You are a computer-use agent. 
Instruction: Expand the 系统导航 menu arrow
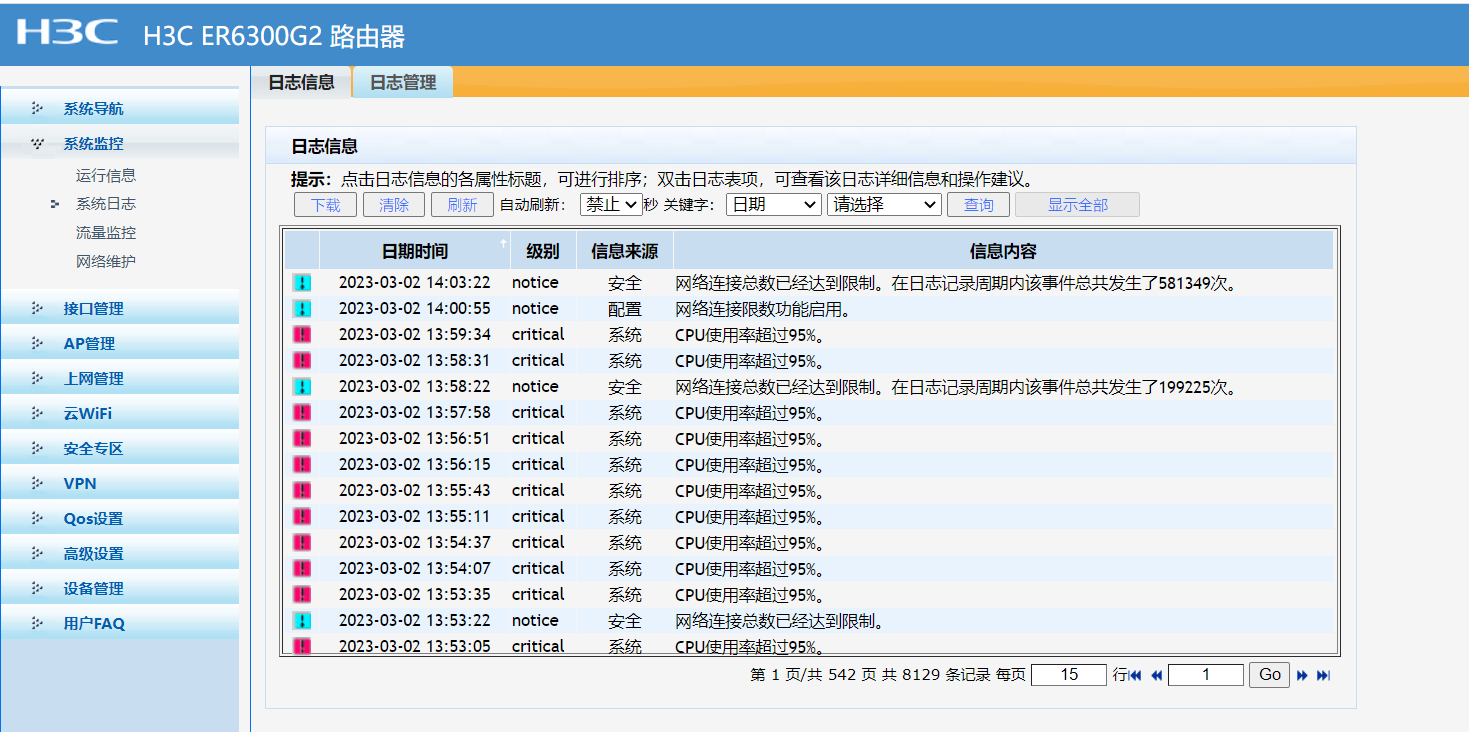tap(37, 108)
